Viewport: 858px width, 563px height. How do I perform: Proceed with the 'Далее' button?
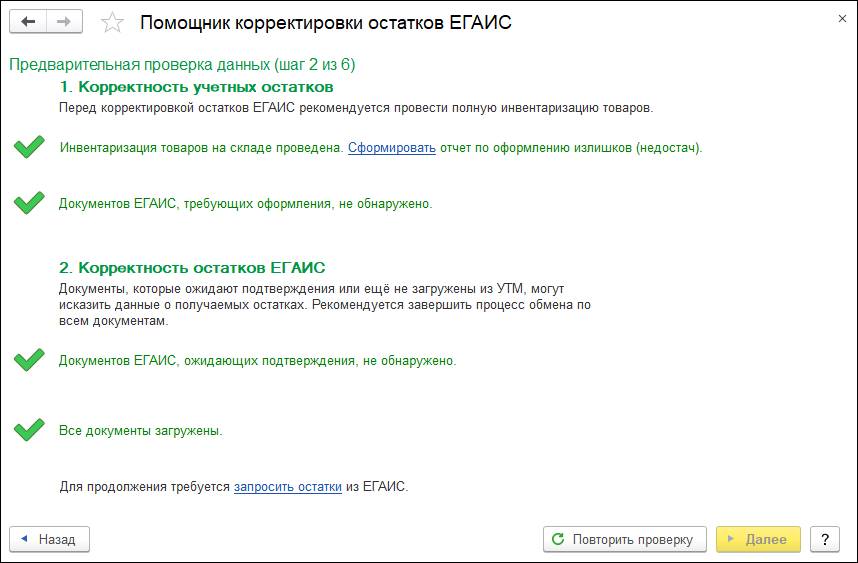point(758,539)
